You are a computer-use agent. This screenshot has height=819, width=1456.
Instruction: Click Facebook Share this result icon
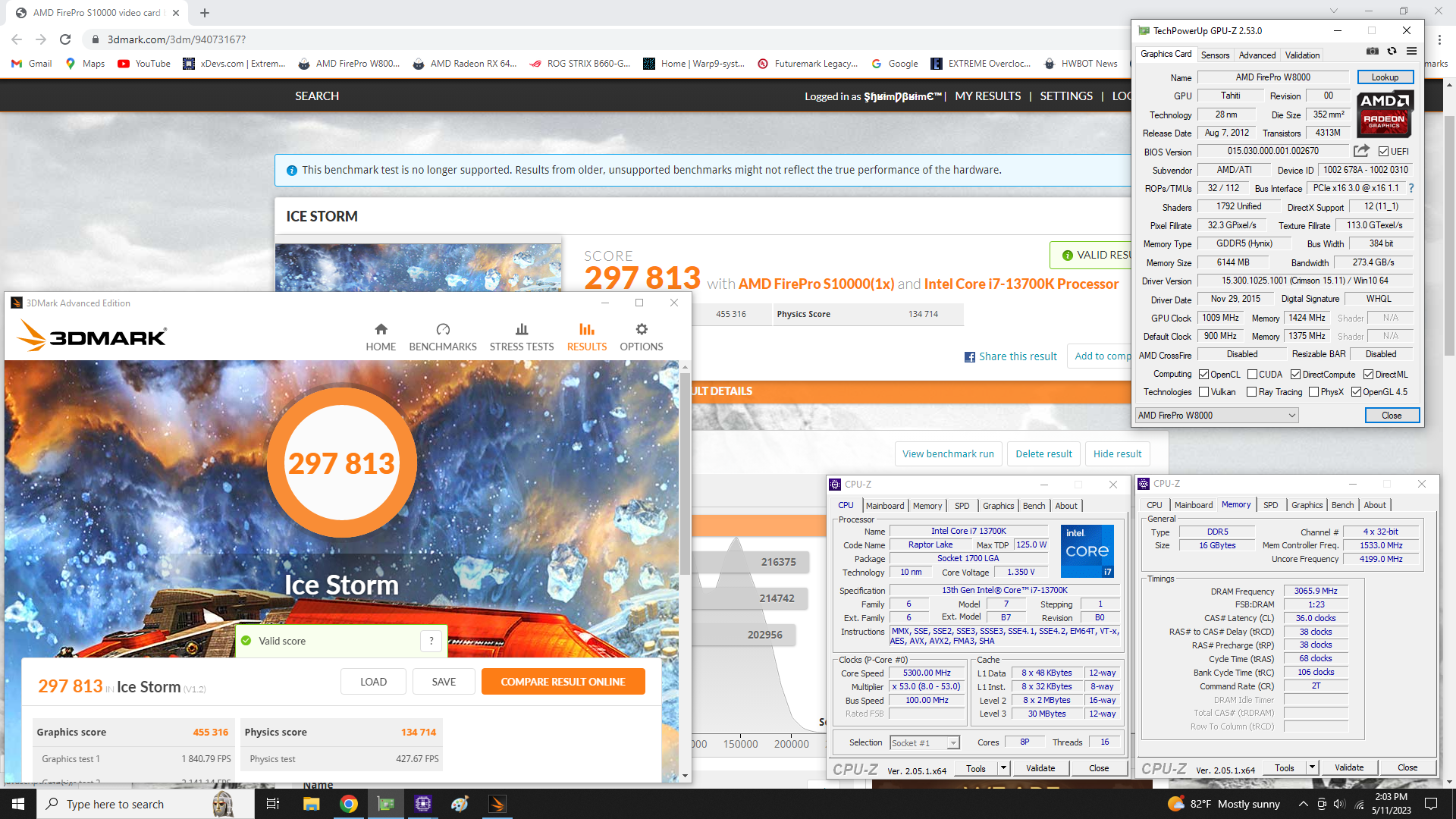pyautogui.click(x=970, y=357)
